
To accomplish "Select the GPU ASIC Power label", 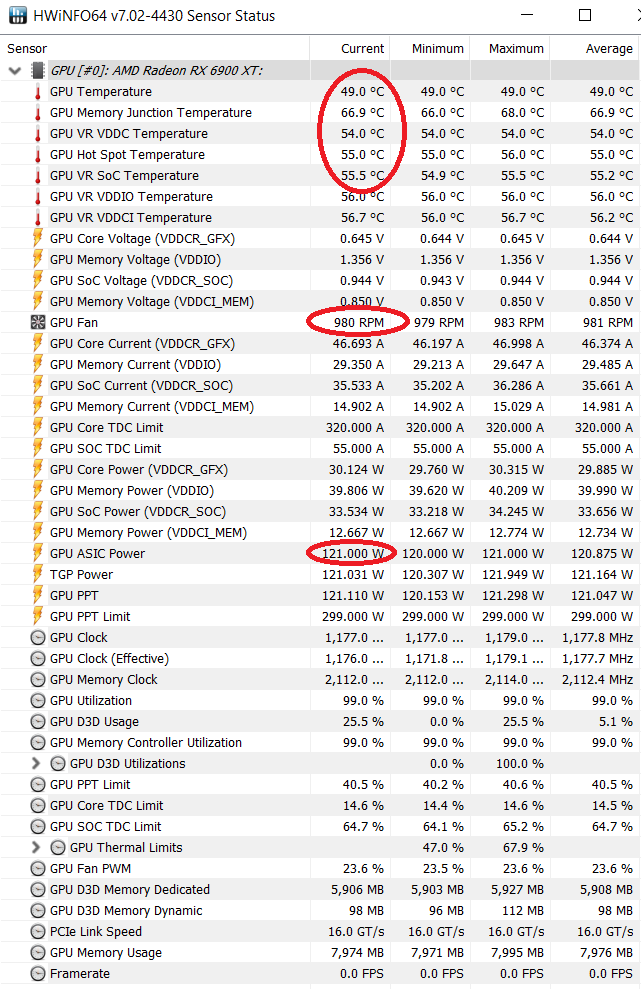I will coord(97,553).
